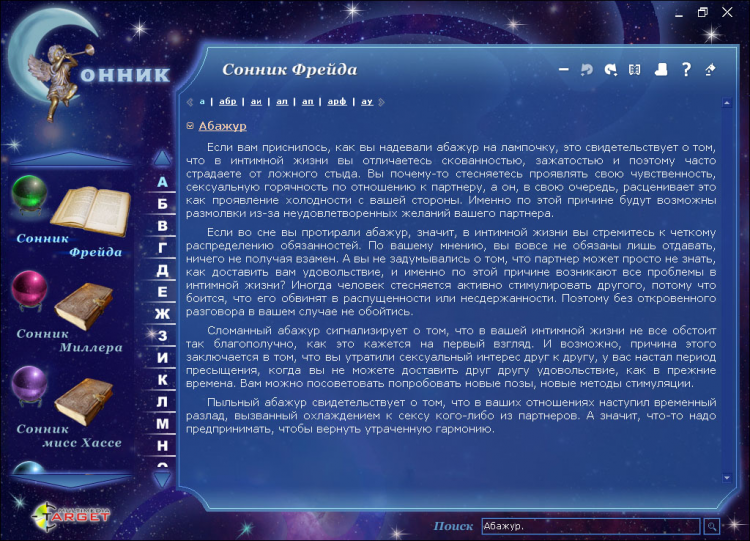Click the redo/forward arrow icon in toolbar
The width and height of the screenshot is (750, 541).
[x=610, y=70]
